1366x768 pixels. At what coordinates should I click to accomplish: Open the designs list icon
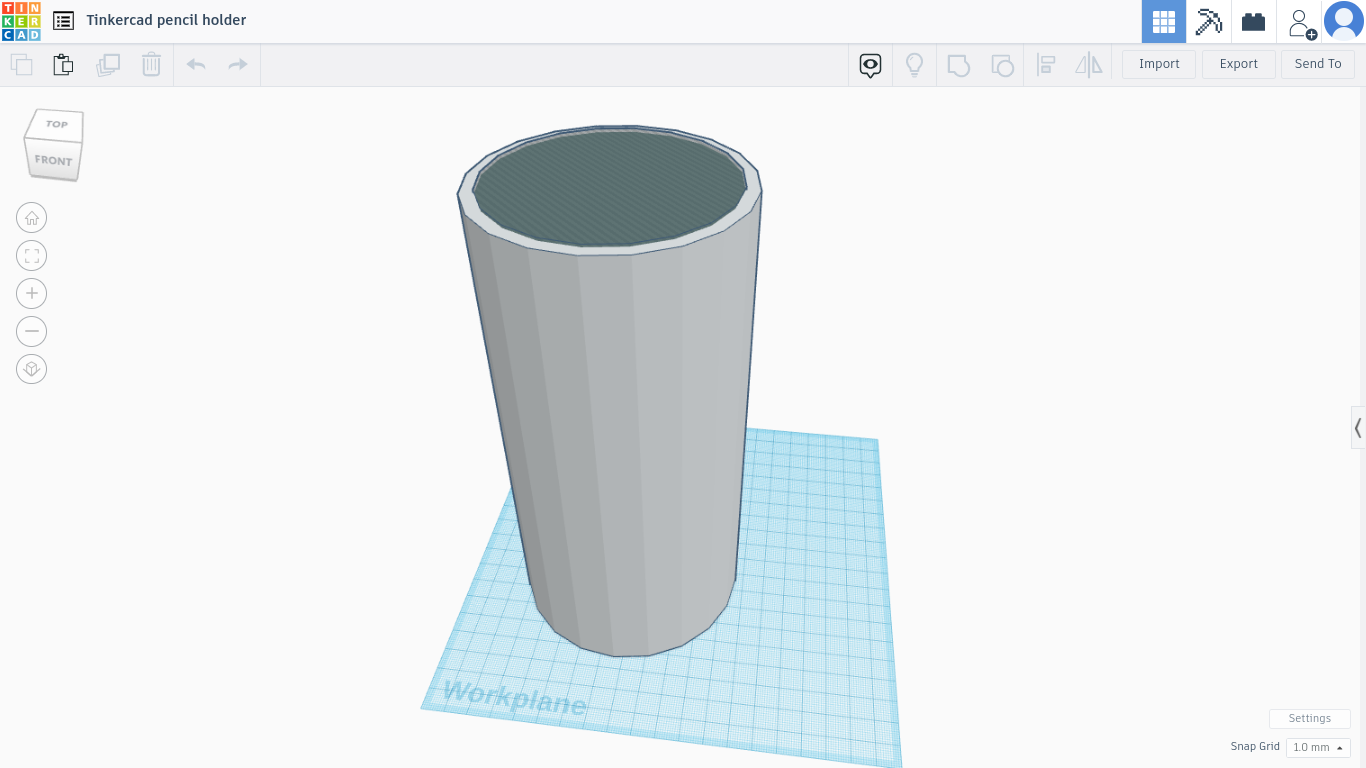[63, 20]
